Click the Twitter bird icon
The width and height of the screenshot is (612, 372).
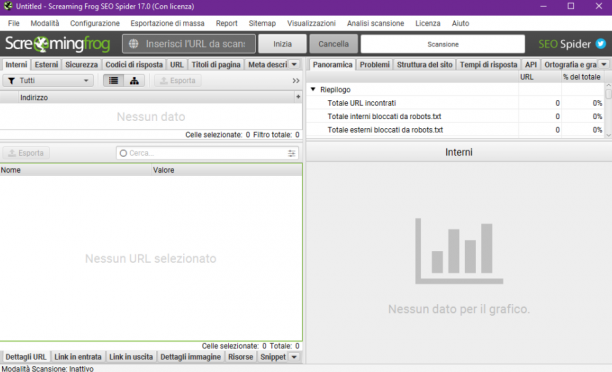point(601,44)
